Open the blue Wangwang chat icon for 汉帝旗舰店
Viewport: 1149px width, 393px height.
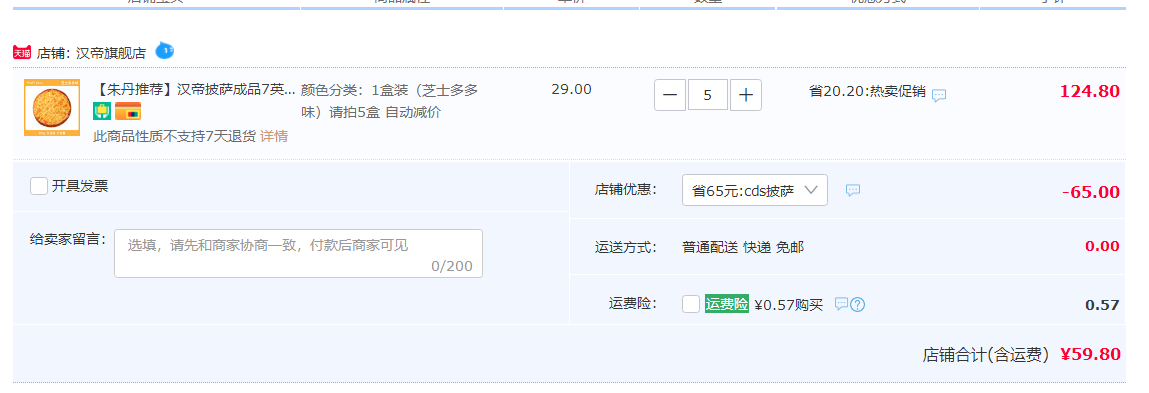(x=165, y=51)
